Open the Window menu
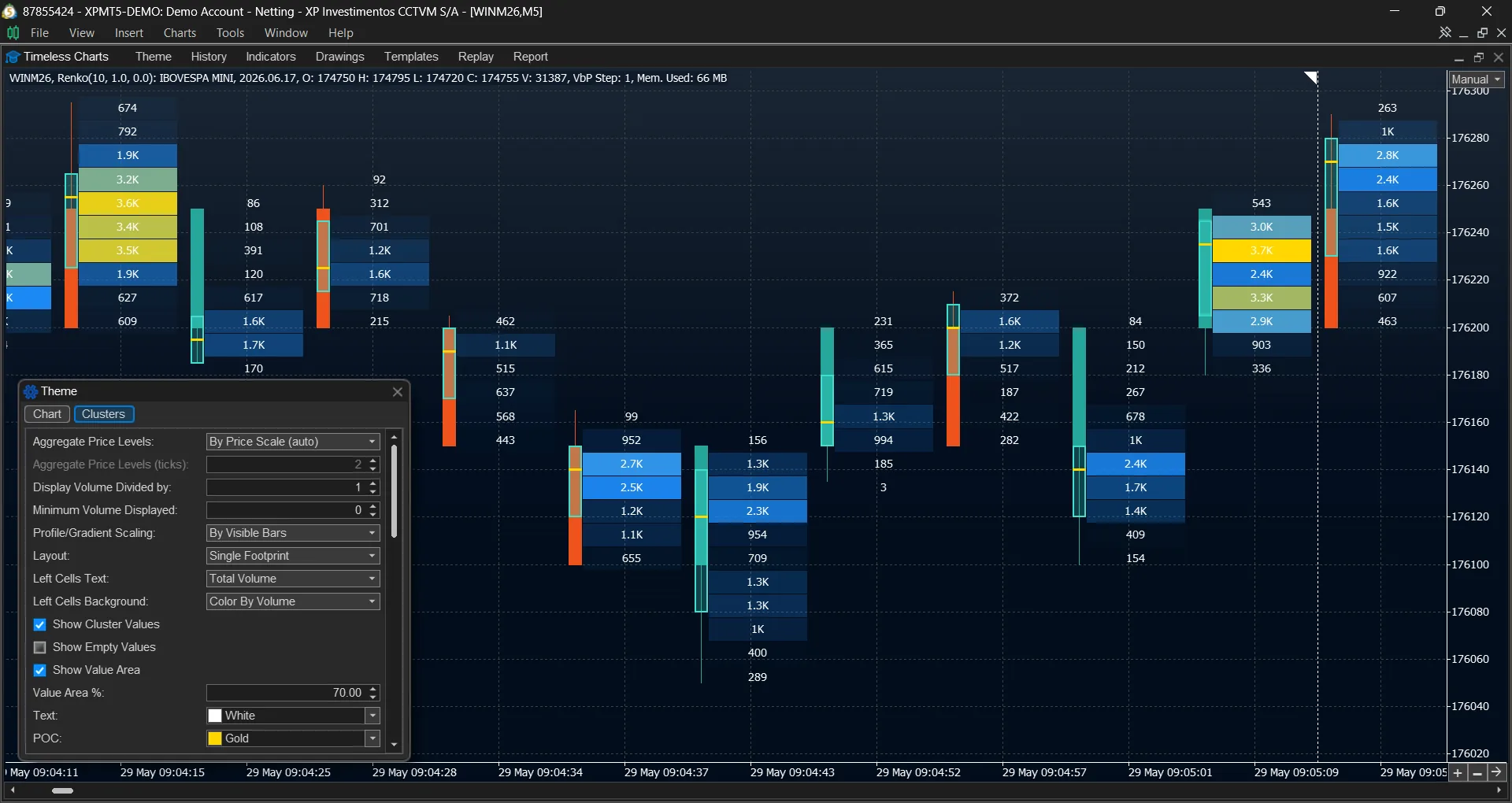 [x=286, y=33]
